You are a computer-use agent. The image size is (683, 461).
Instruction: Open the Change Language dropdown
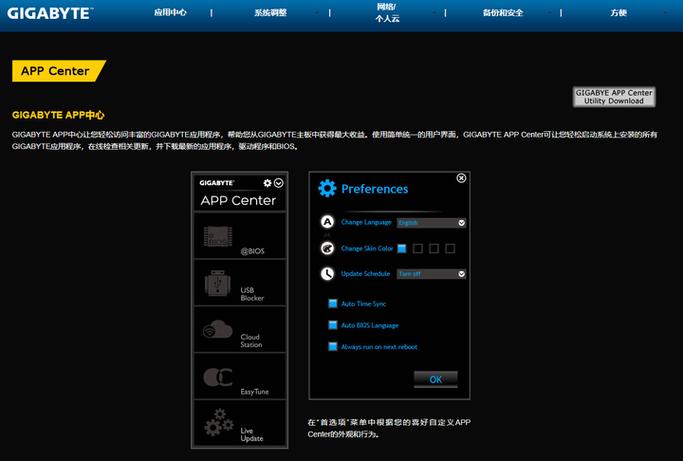coord(431,223)
